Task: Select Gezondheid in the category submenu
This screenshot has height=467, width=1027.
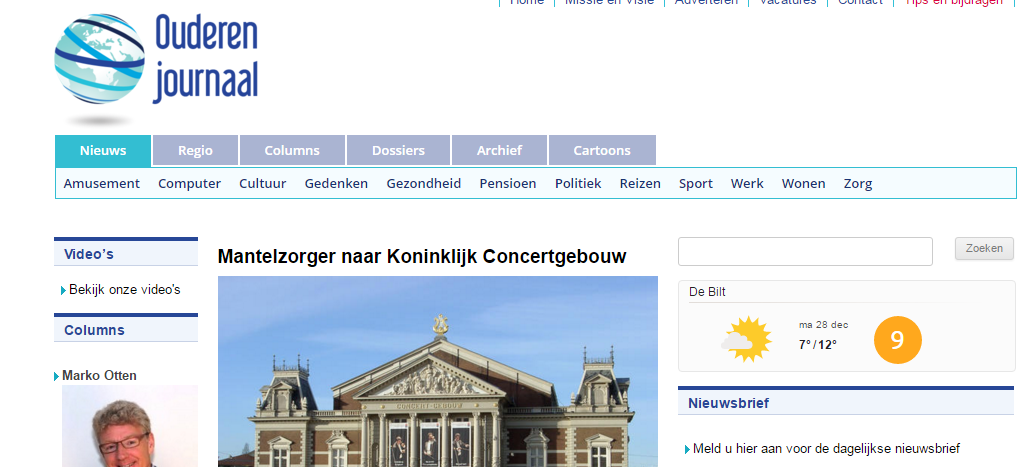Action: point(423,184)
